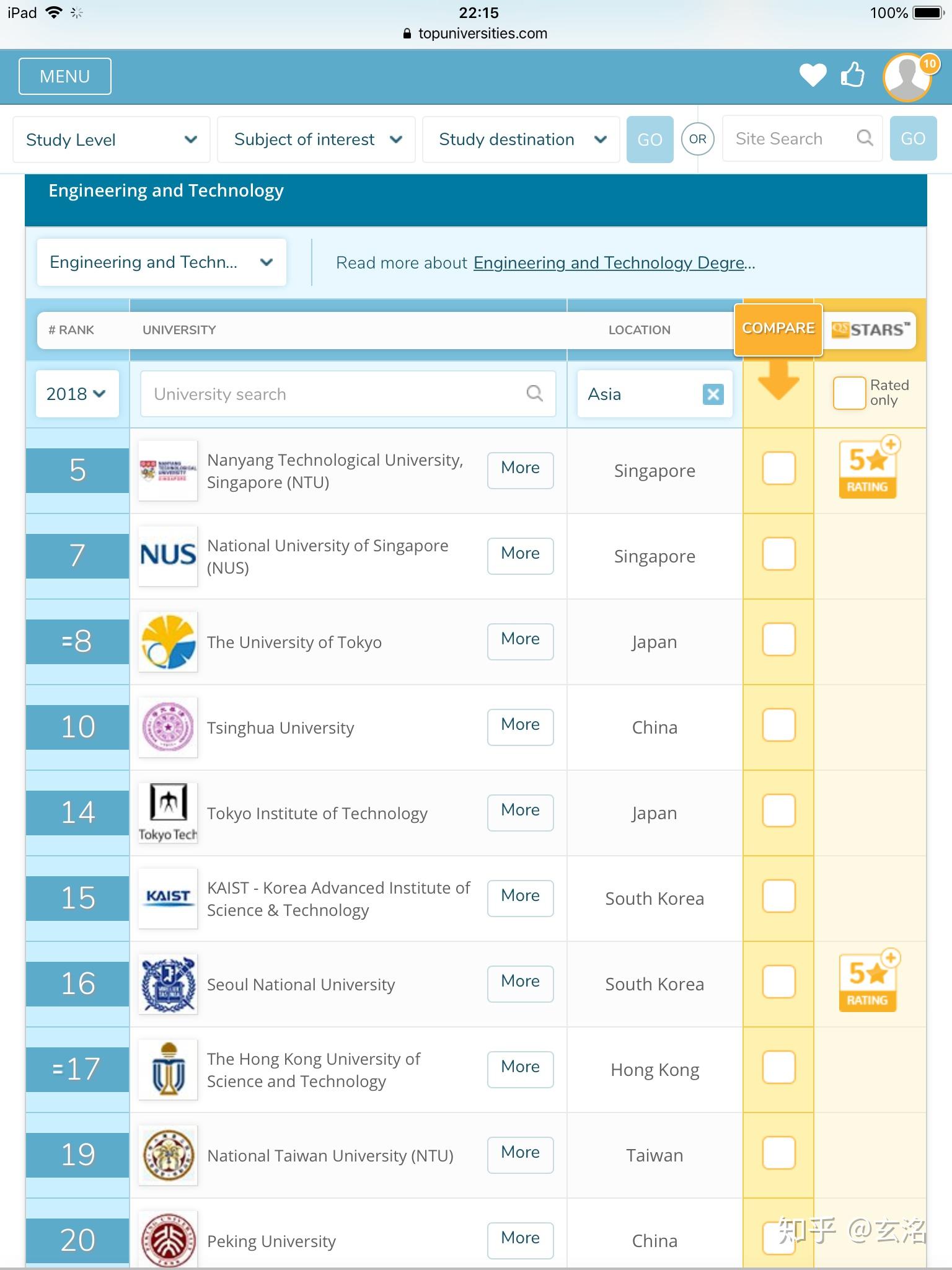Open the University of Tokyo logo

tap(168, 642)
